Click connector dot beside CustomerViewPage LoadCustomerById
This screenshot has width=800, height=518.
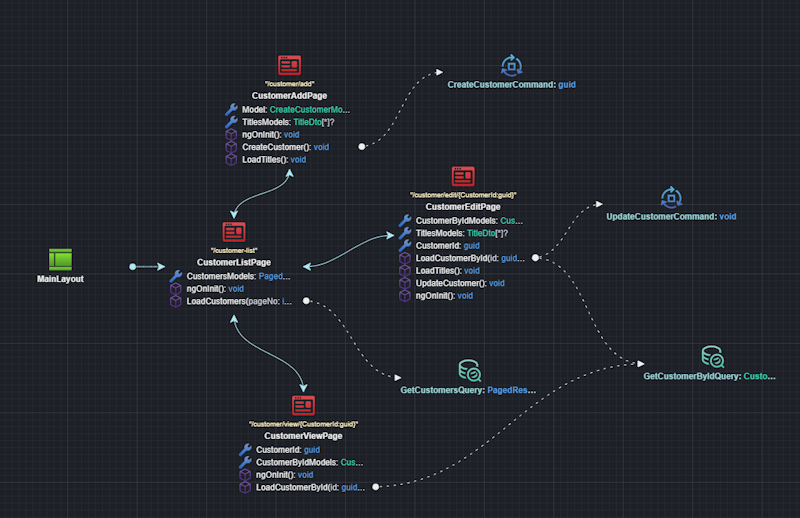(376, 487)
